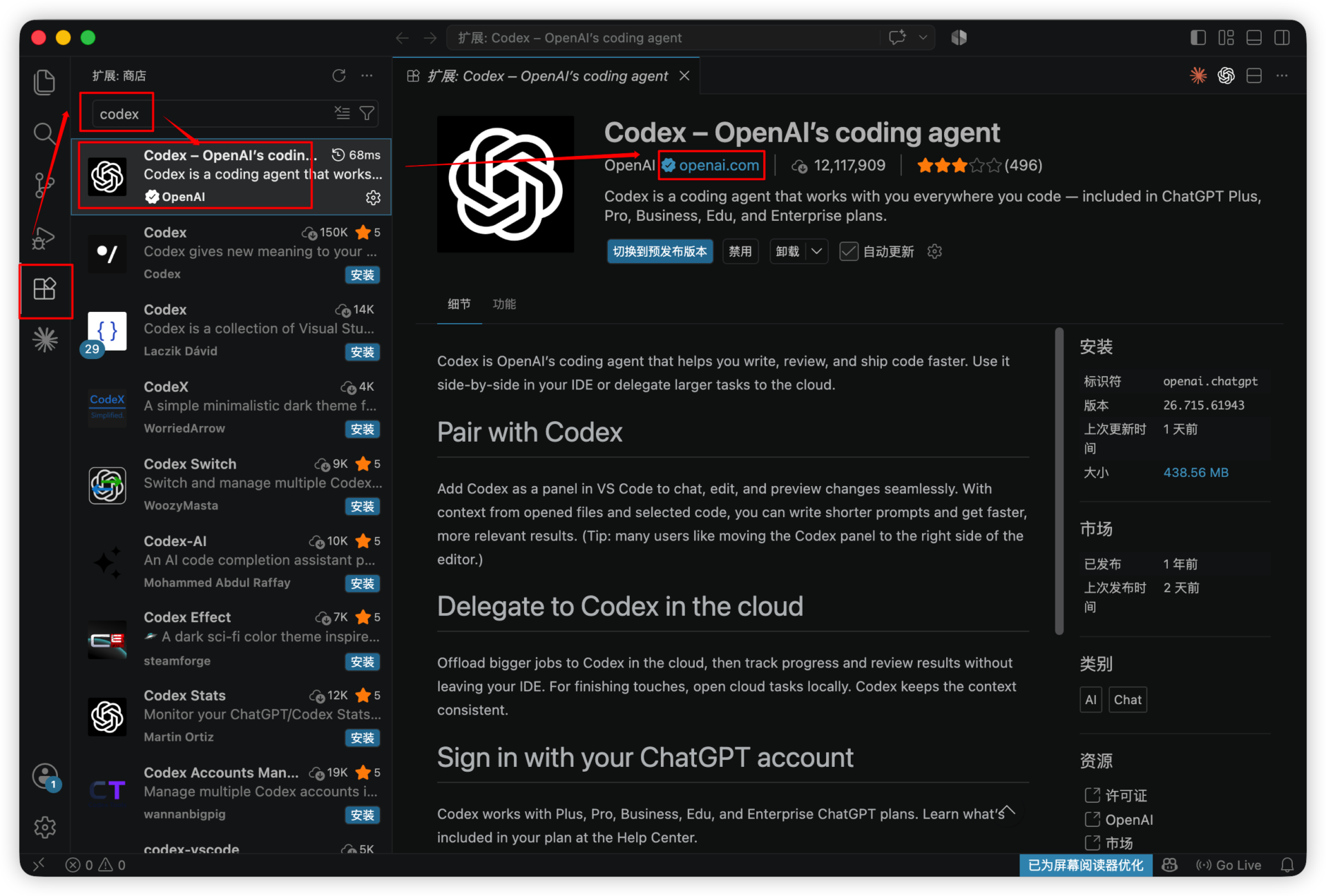Close the Codex extension tab
1326x896 pixels.
684,75
